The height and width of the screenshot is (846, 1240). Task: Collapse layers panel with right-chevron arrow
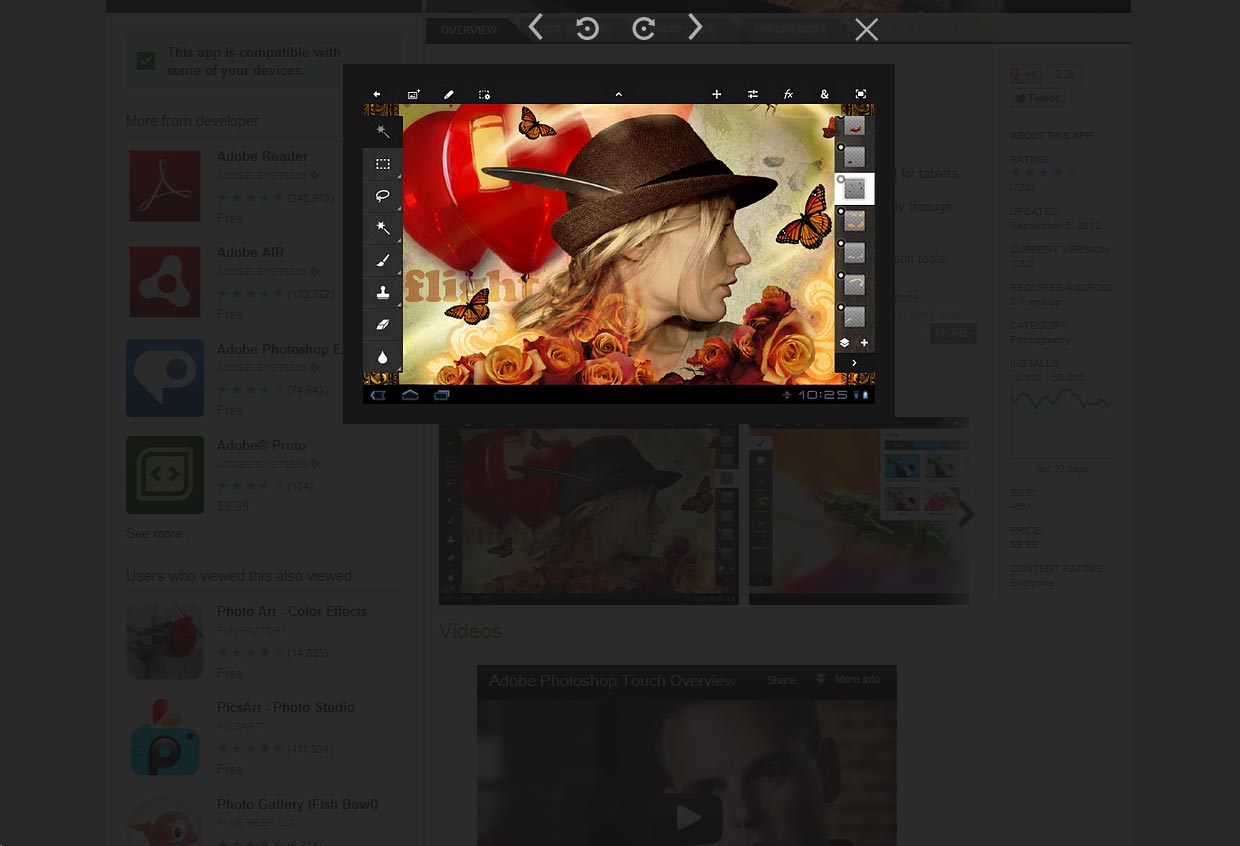[x=854, y=363]
